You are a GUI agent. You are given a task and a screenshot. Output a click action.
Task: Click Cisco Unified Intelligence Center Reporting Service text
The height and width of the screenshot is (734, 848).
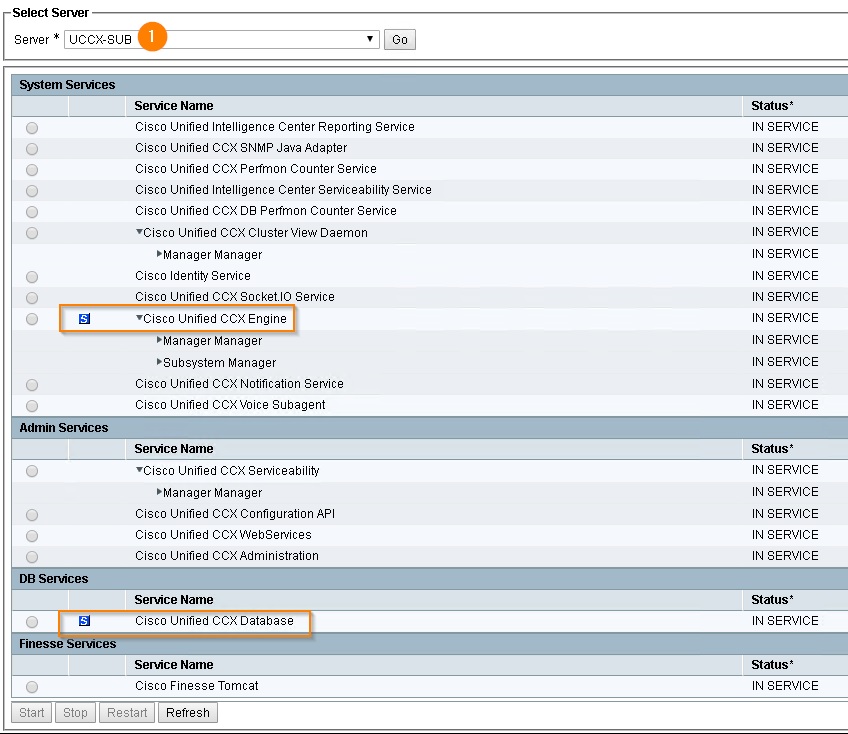pos(275,127)
